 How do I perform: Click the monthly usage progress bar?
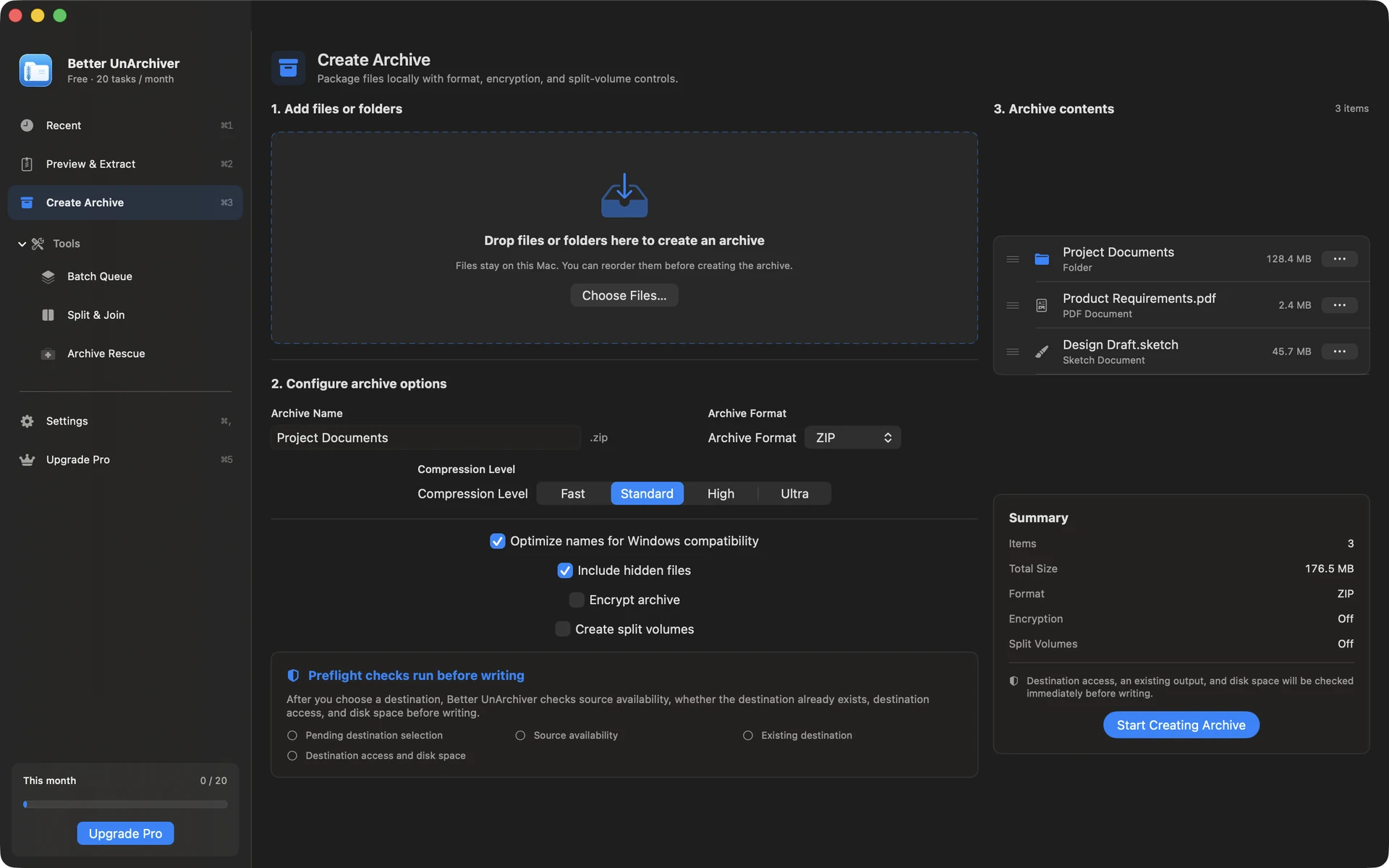tap(125, 804)
